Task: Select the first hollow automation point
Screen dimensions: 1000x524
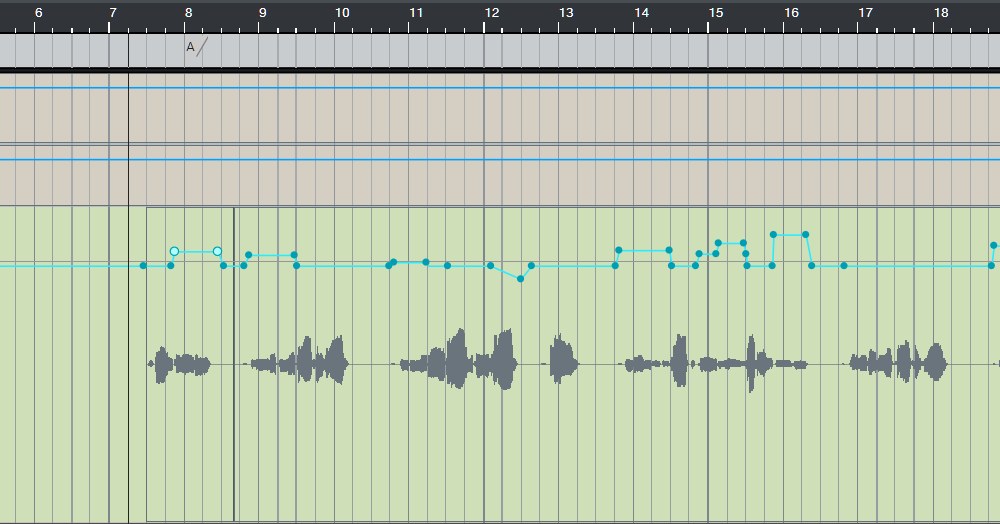Action: [174, 251]
